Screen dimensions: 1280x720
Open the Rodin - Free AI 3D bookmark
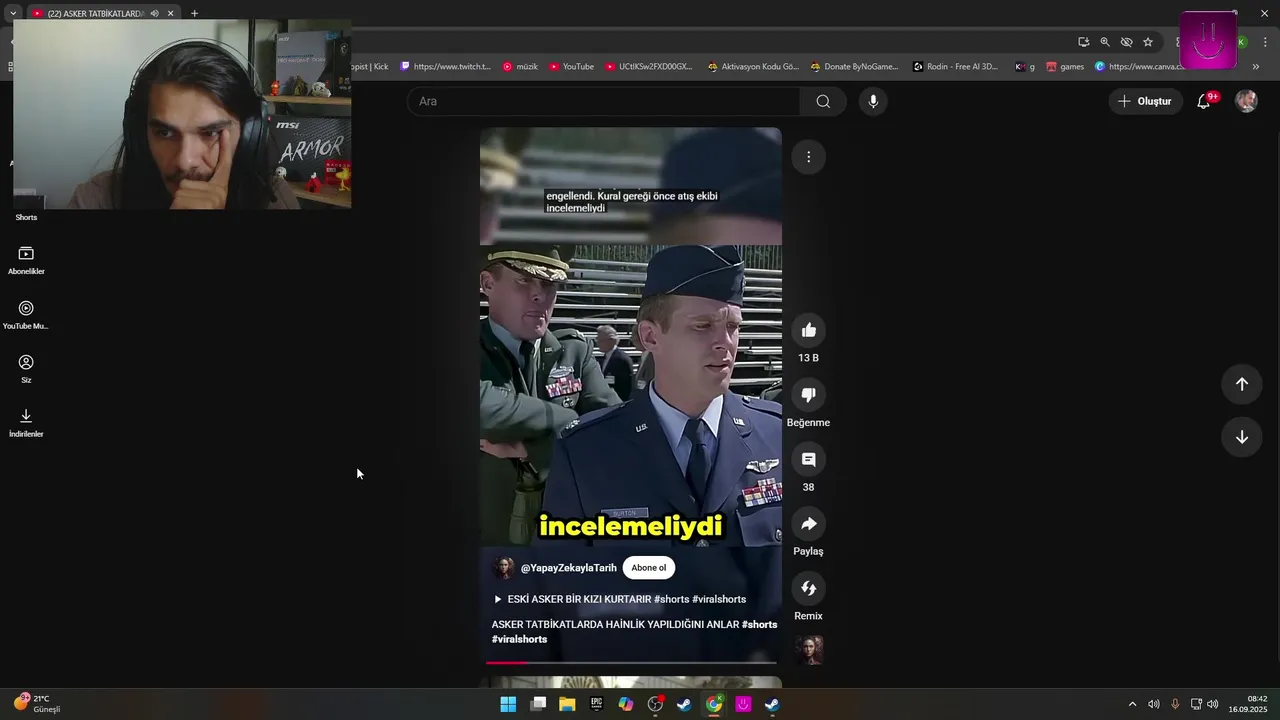(956, 67)
